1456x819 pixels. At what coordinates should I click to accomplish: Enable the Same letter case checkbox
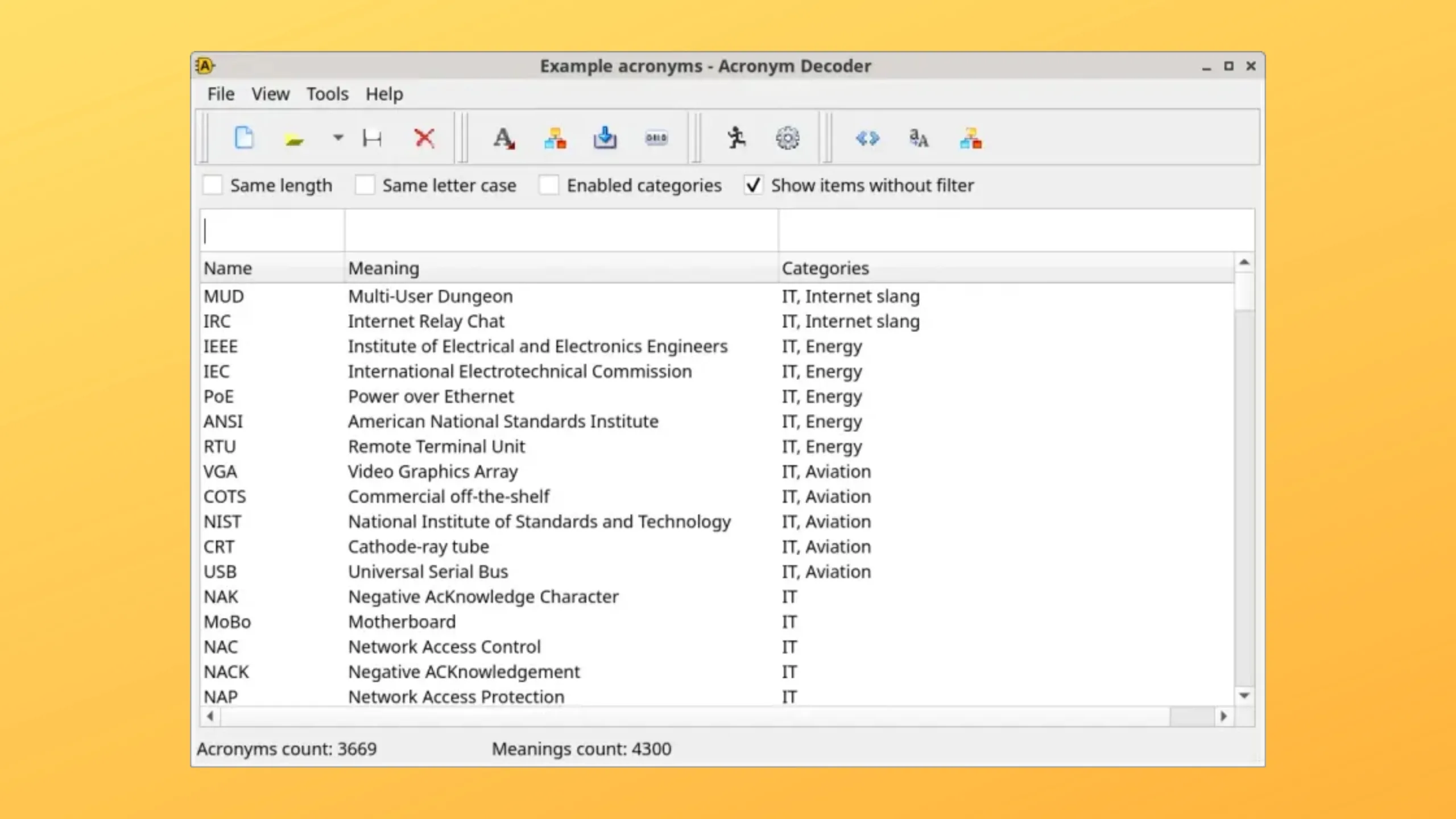[365, 185]
